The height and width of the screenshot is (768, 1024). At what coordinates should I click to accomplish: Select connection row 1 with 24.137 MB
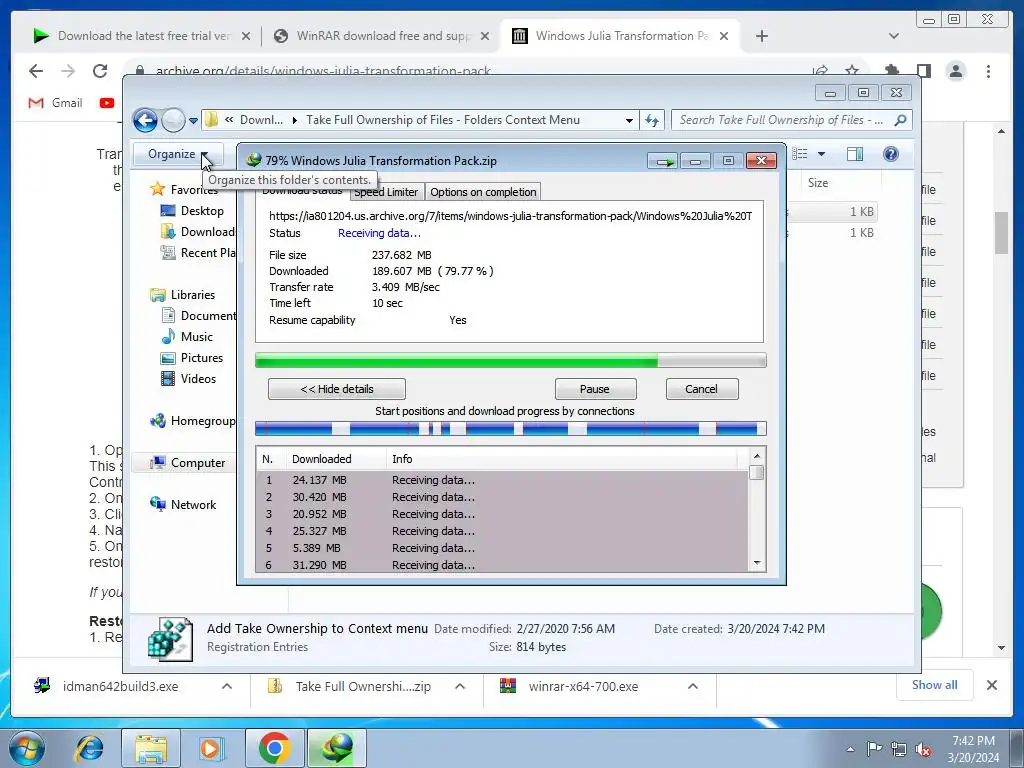(x=502, y=480)
